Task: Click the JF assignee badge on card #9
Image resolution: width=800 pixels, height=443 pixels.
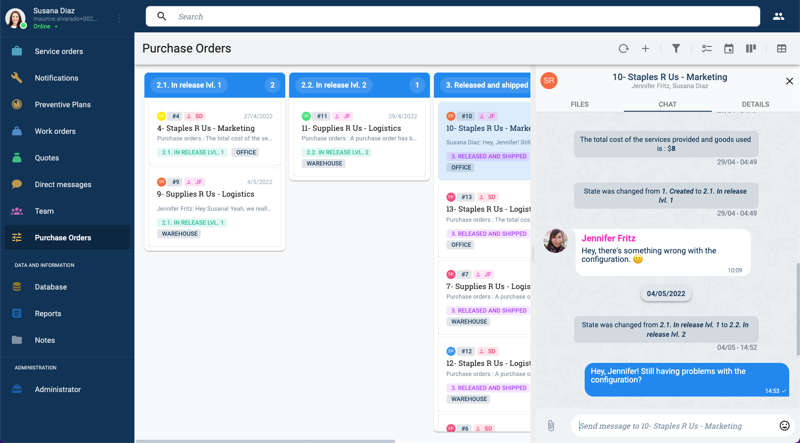Action: [x=194, y=182]
